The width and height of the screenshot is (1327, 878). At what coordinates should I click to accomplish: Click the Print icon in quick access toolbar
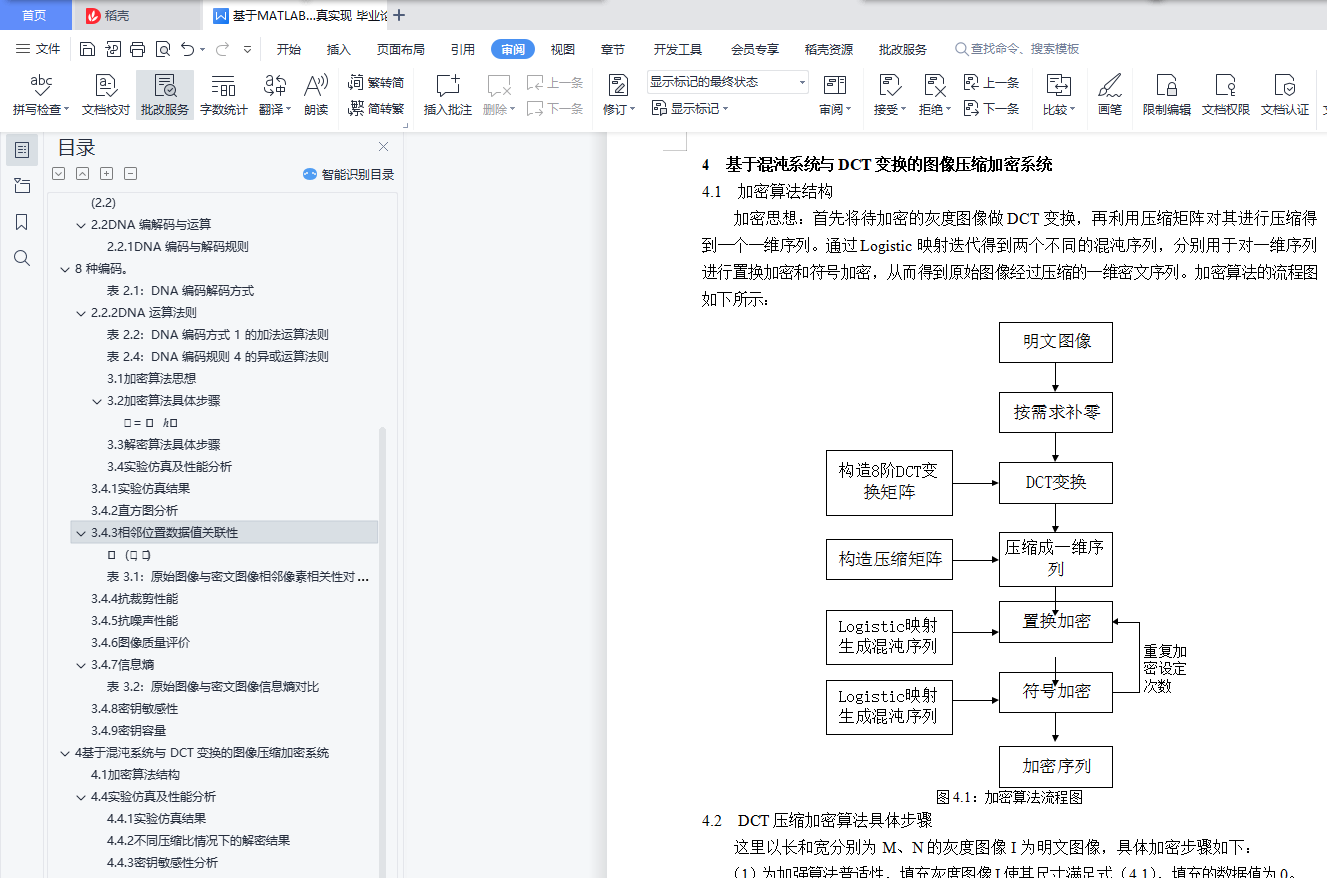138,49
